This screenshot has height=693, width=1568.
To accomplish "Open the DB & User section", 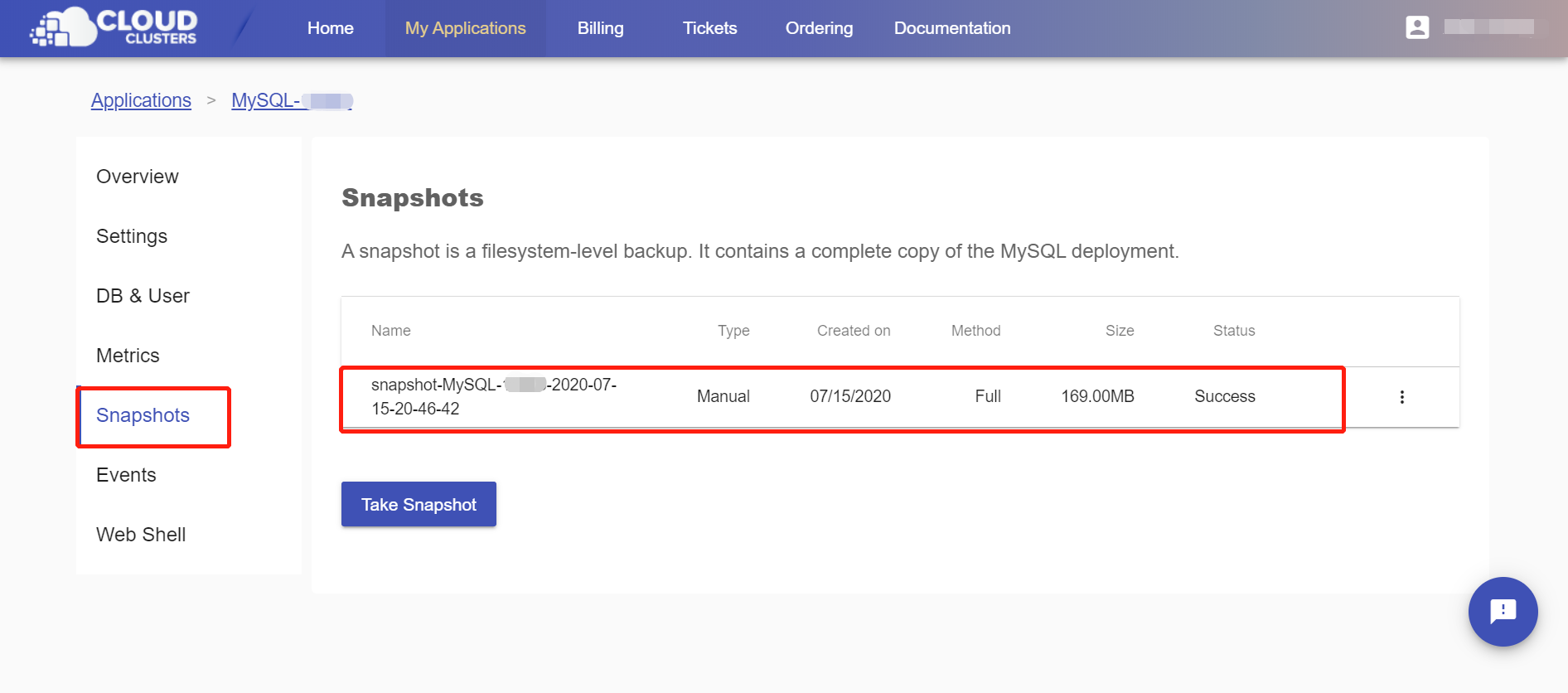I will coord(143,296).
